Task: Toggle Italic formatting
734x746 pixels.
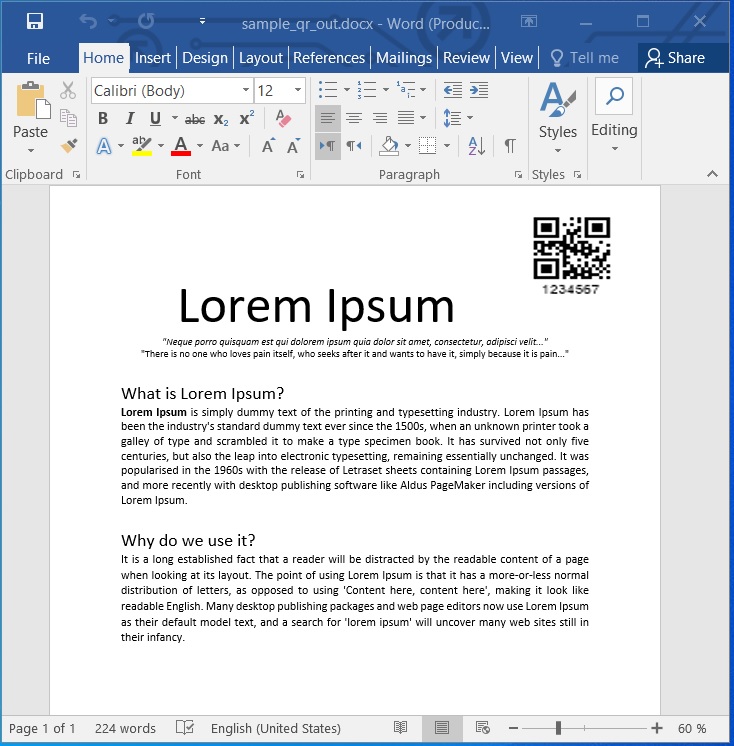Action: (x=129, y=119)
